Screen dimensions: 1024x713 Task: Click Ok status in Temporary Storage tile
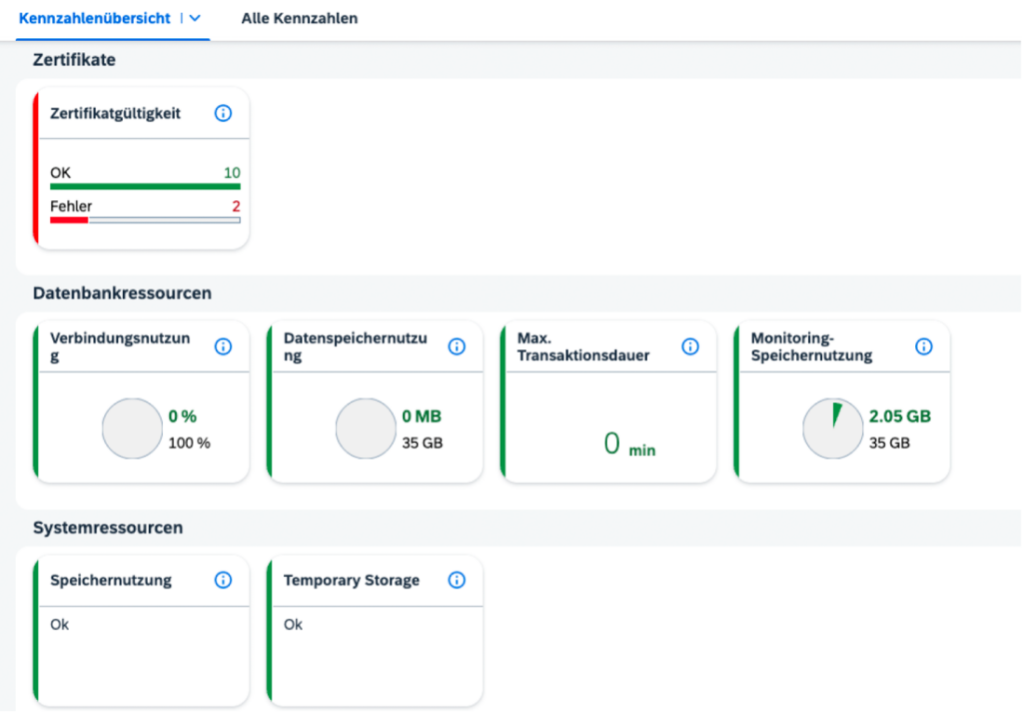293,625
